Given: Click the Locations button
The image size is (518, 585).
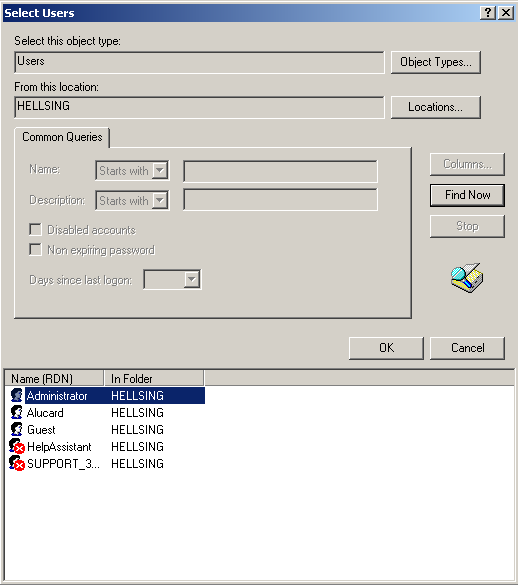Looking at the screenshot, I should pyautogui.click(x=436, y=107).
